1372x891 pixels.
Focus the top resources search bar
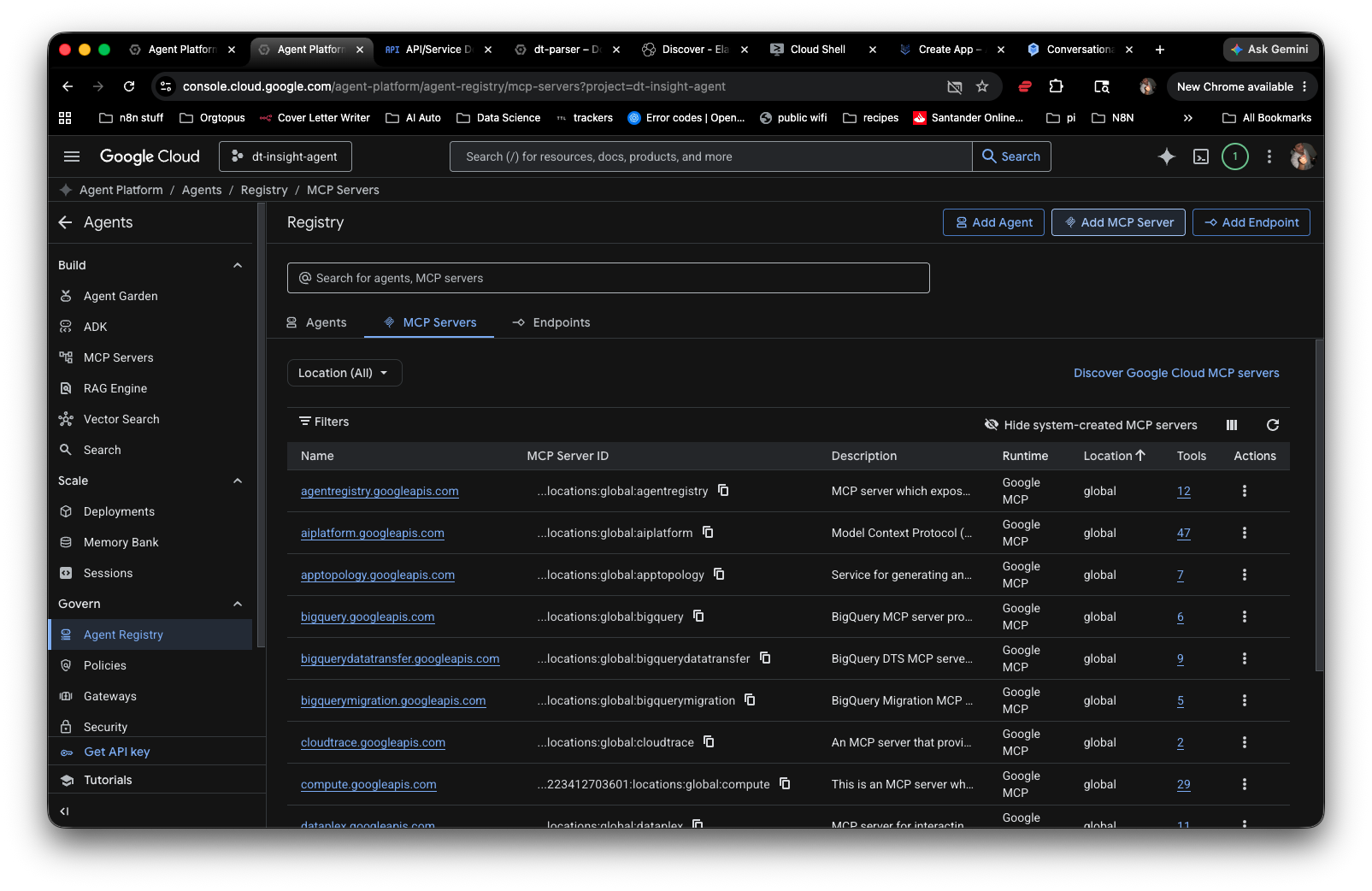pyautogui.click(x=710, y=156)
